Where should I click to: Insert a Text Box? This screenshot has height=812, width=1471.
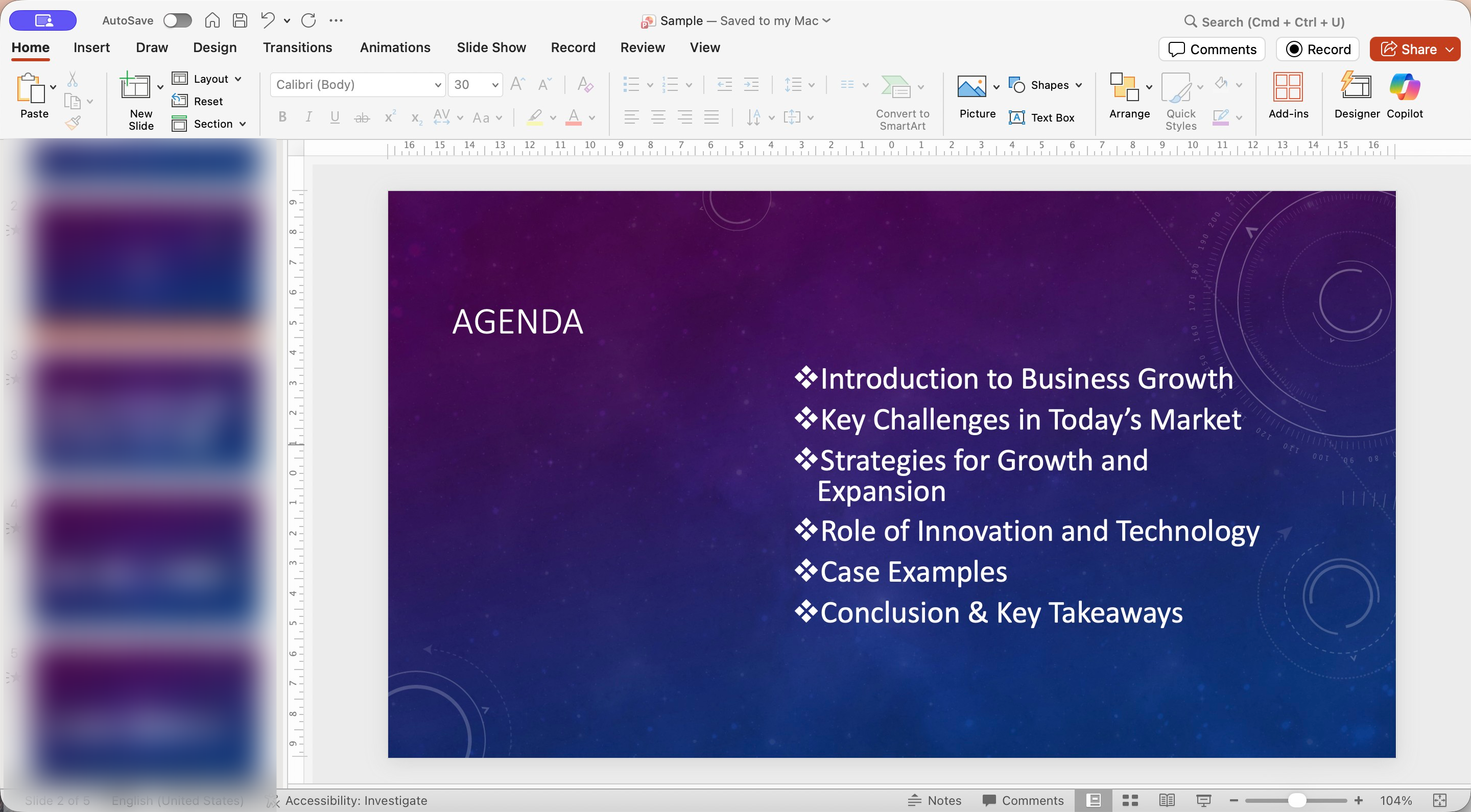[1041, 117]
